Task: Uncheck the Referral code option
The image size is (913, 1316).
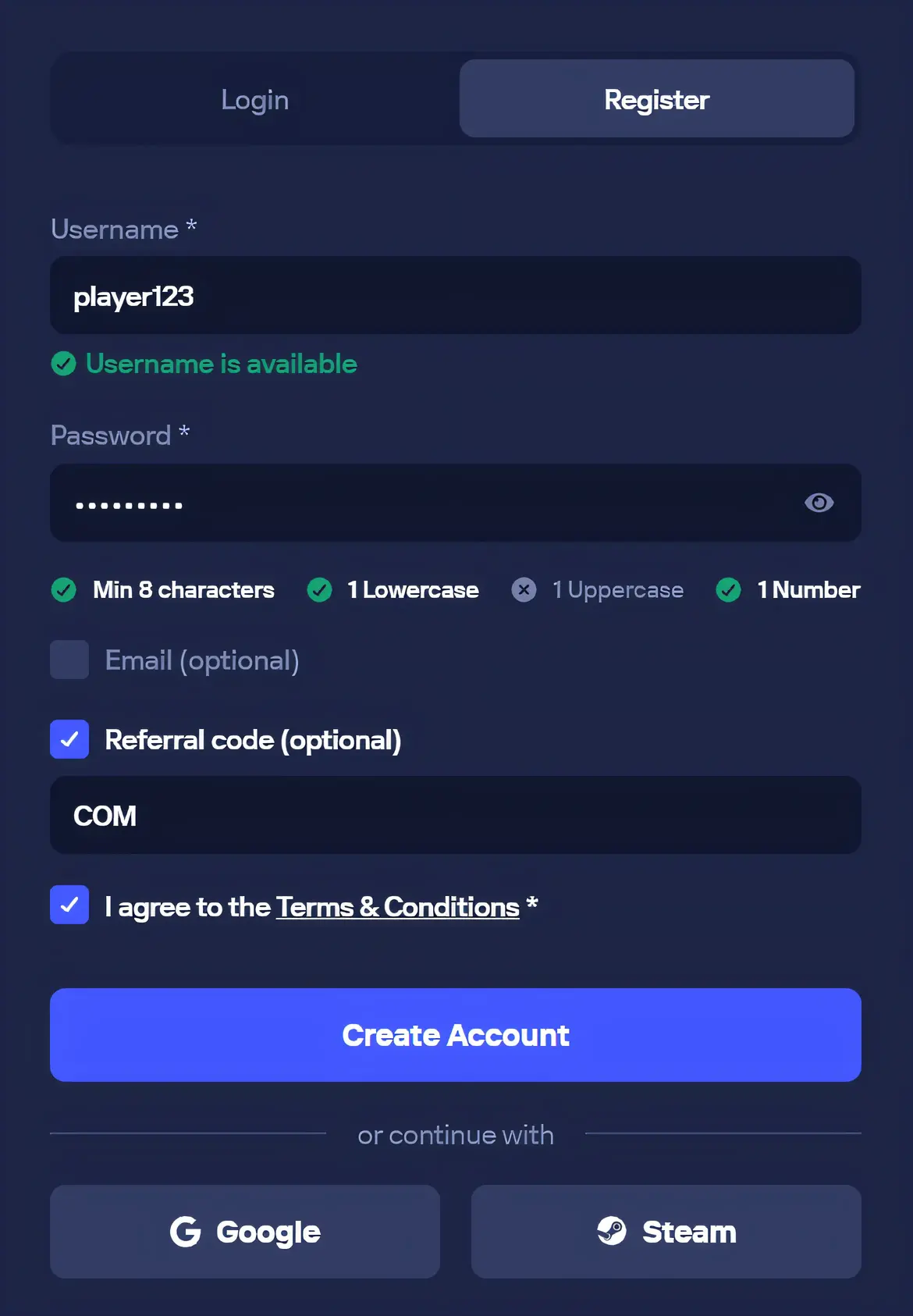Action: click(69, 739)
